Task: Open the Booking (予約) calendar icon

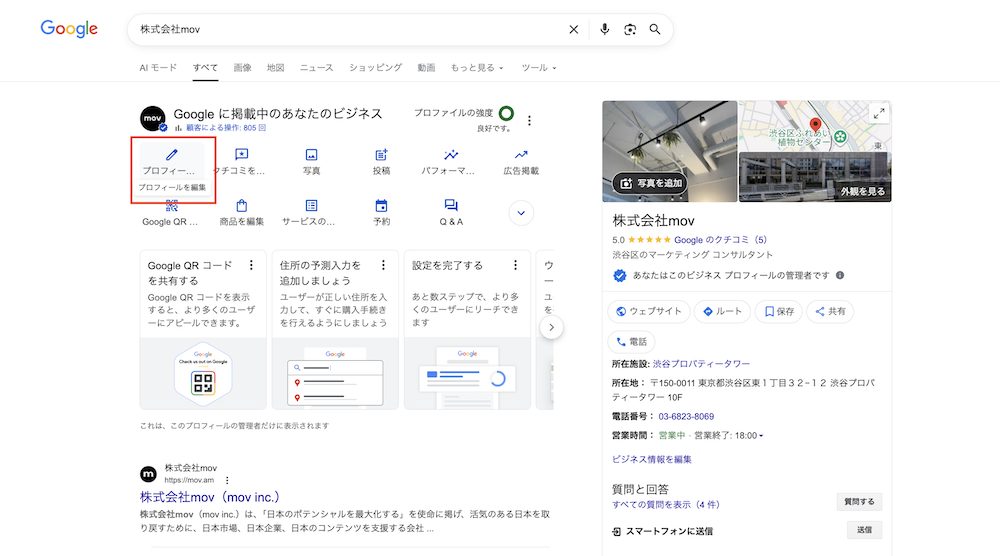Action: point(381,206)
